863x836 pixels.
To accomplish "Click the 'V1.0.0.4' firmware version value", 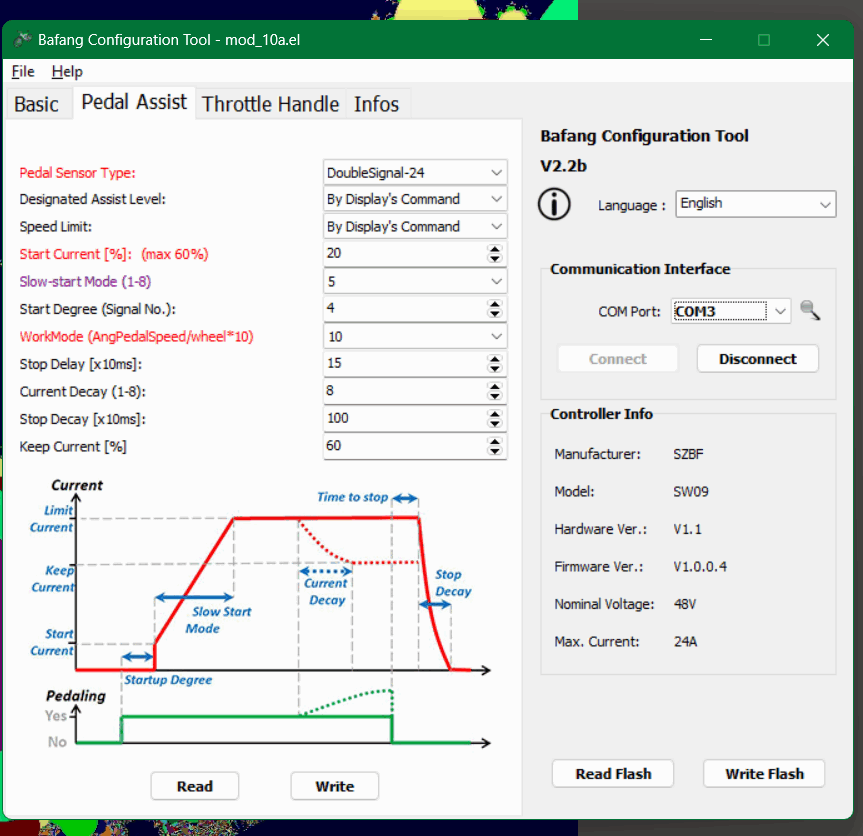I will (700, 566).
